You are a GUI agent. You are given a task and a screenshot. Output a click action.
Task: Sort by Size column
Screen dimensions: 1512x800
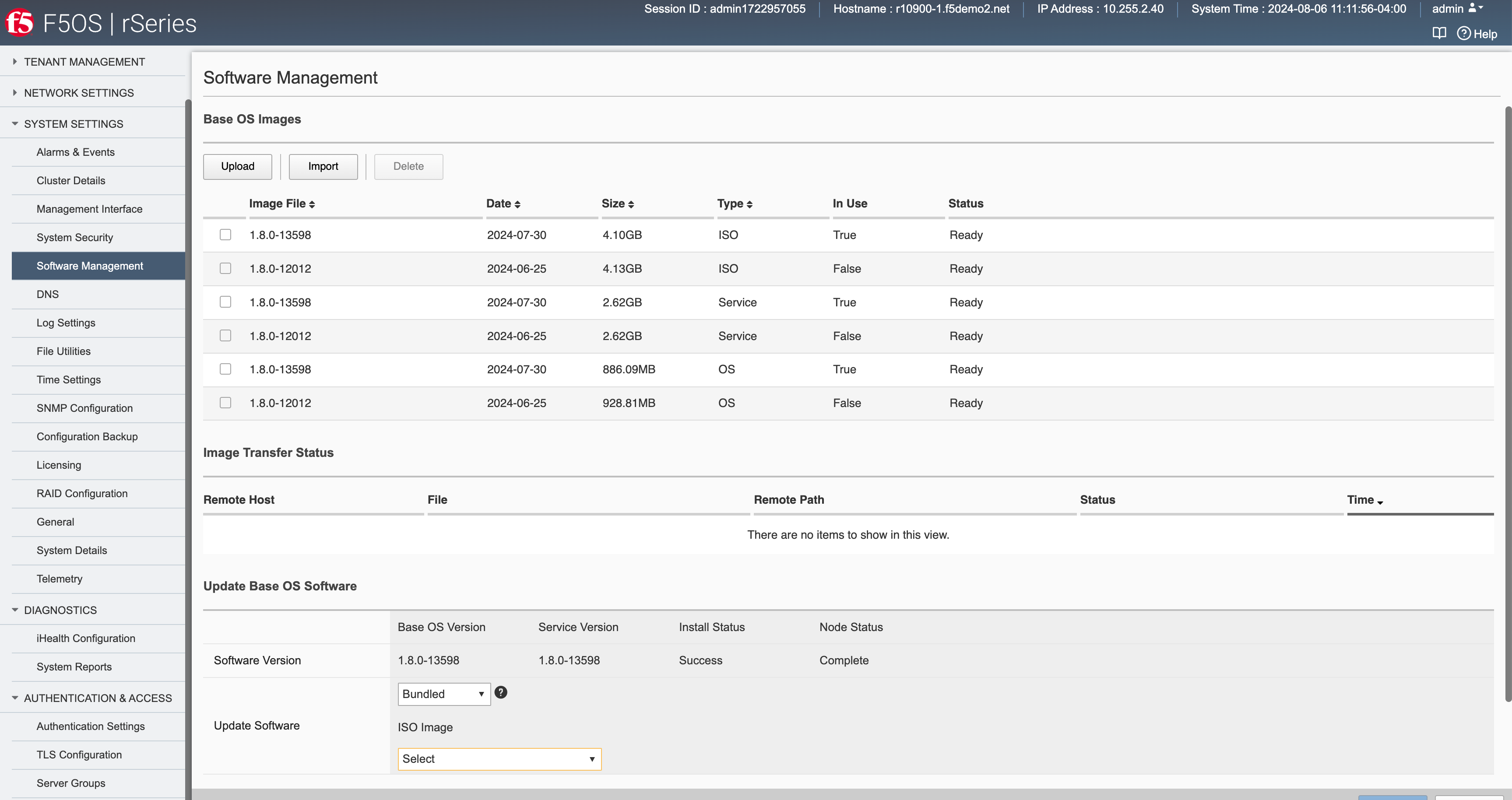coord(618,204)
